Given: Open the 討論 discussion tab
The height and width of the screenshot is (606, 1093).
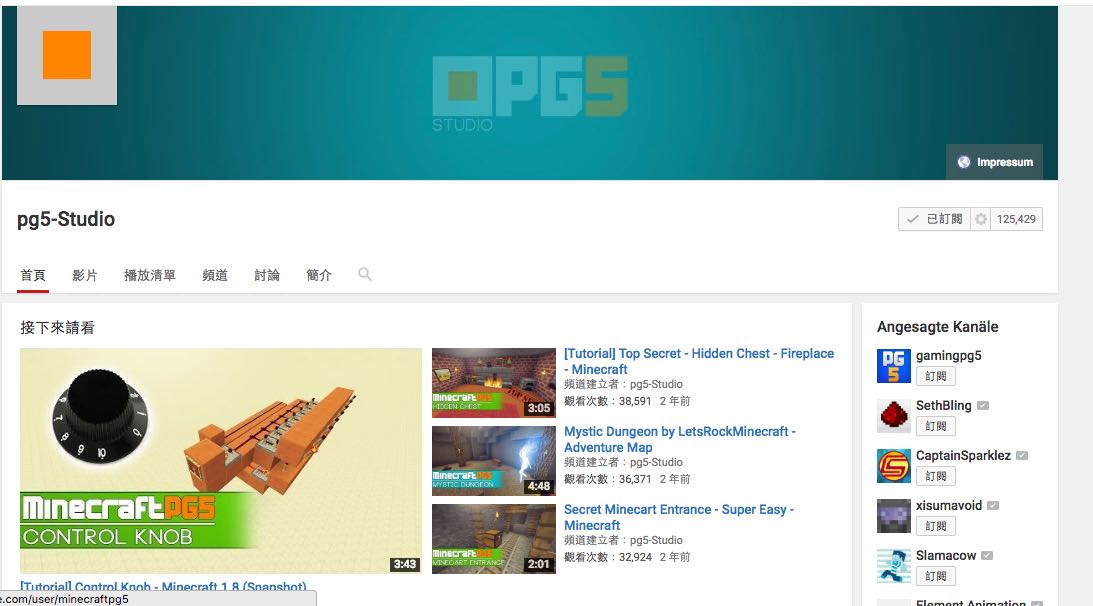Looking at the screenshot, I should click(x=267, y=275).
